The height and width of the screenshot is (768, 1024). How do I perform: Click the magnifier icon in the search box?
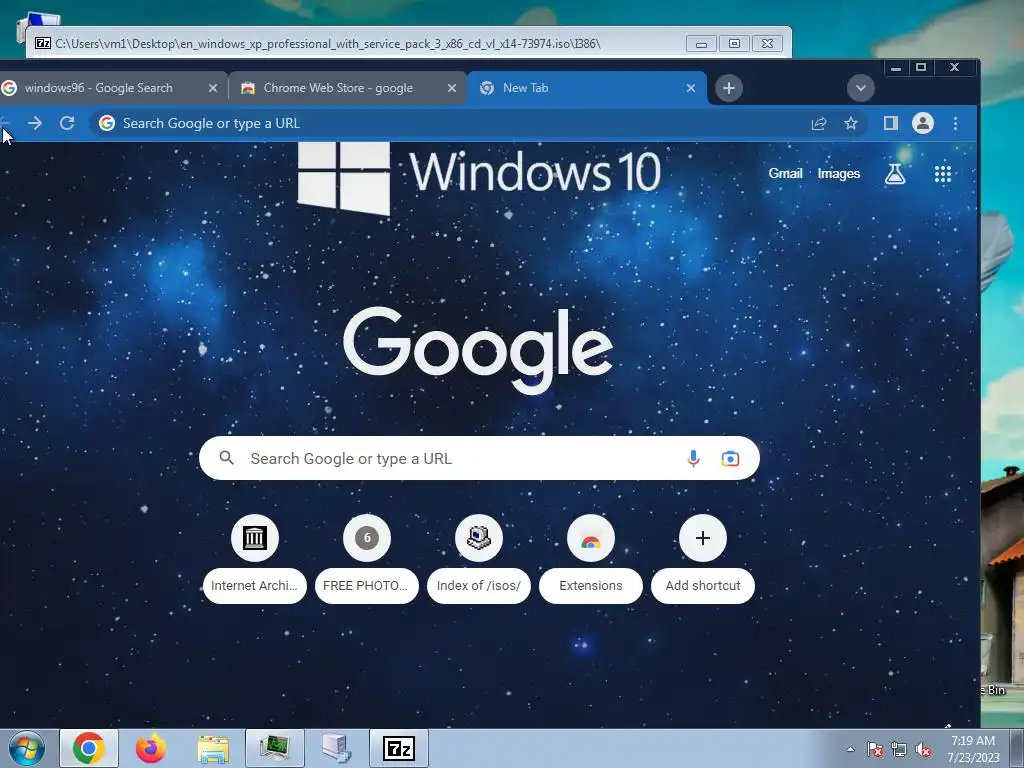(x=227, y=458)
